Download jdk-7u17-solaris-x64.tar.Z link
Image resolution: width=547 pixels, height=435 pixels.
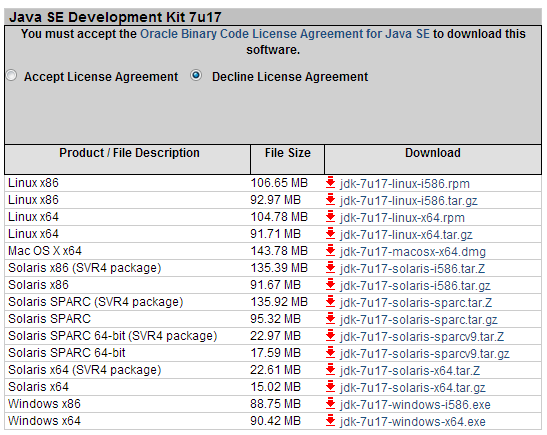click(x=410, y=370)
